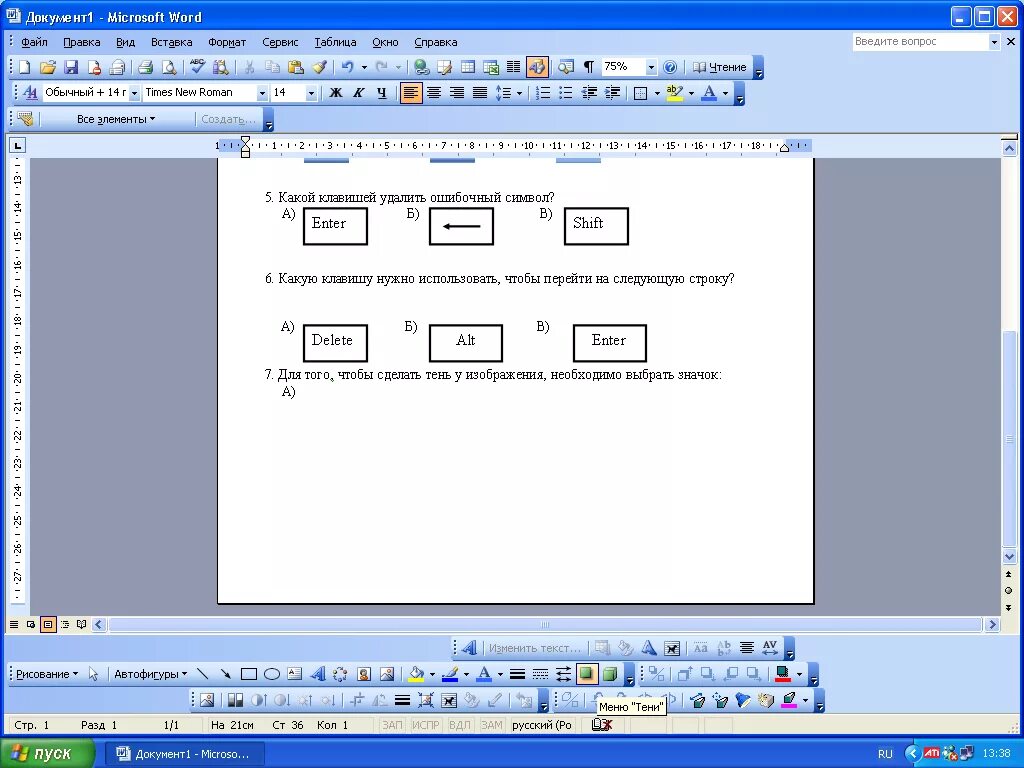1024x768 pixels.
Task: Open the 75% zoom dropdown
Action: [650, 67]
